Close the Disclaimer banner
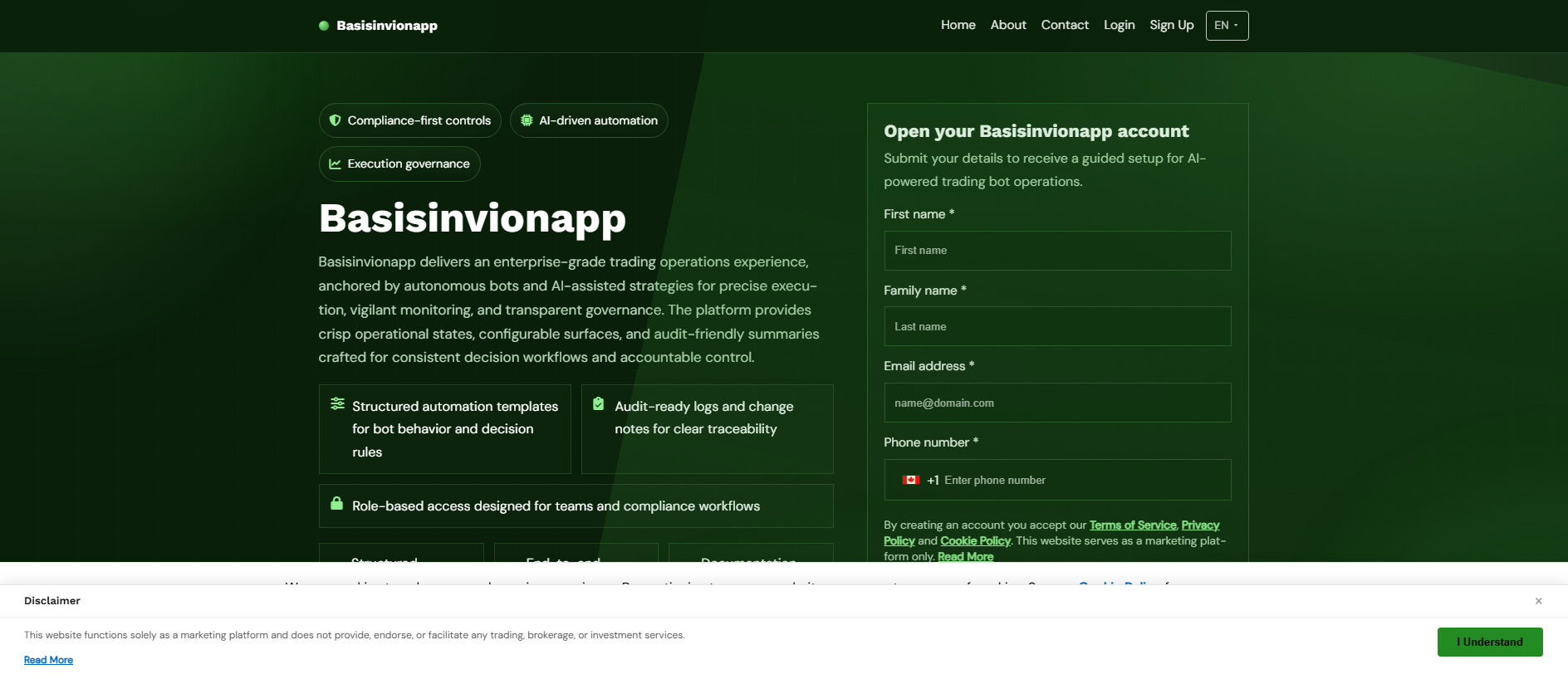 point(1538,601)
